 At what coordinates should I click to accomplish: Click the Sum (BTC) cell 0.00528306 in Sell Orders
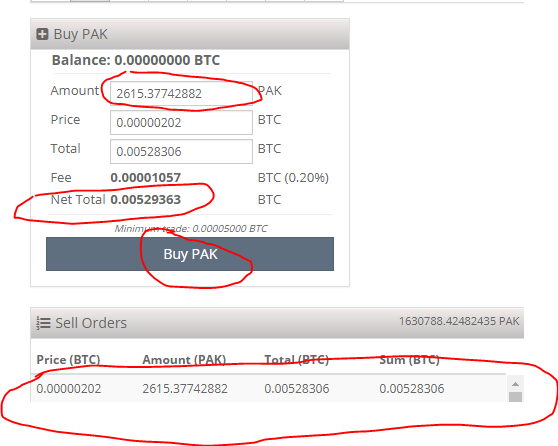tap(411, 388)
